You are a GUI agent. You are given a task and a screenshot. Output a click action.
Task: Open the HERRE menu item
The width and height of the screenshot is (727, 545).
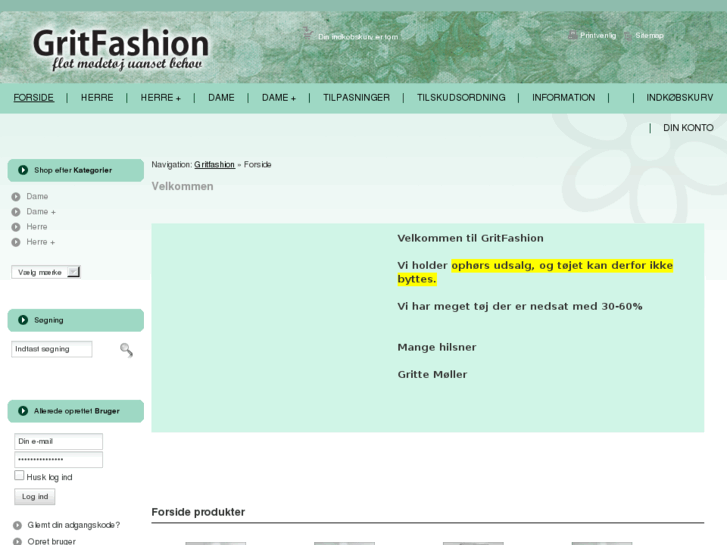coord(97,98)
